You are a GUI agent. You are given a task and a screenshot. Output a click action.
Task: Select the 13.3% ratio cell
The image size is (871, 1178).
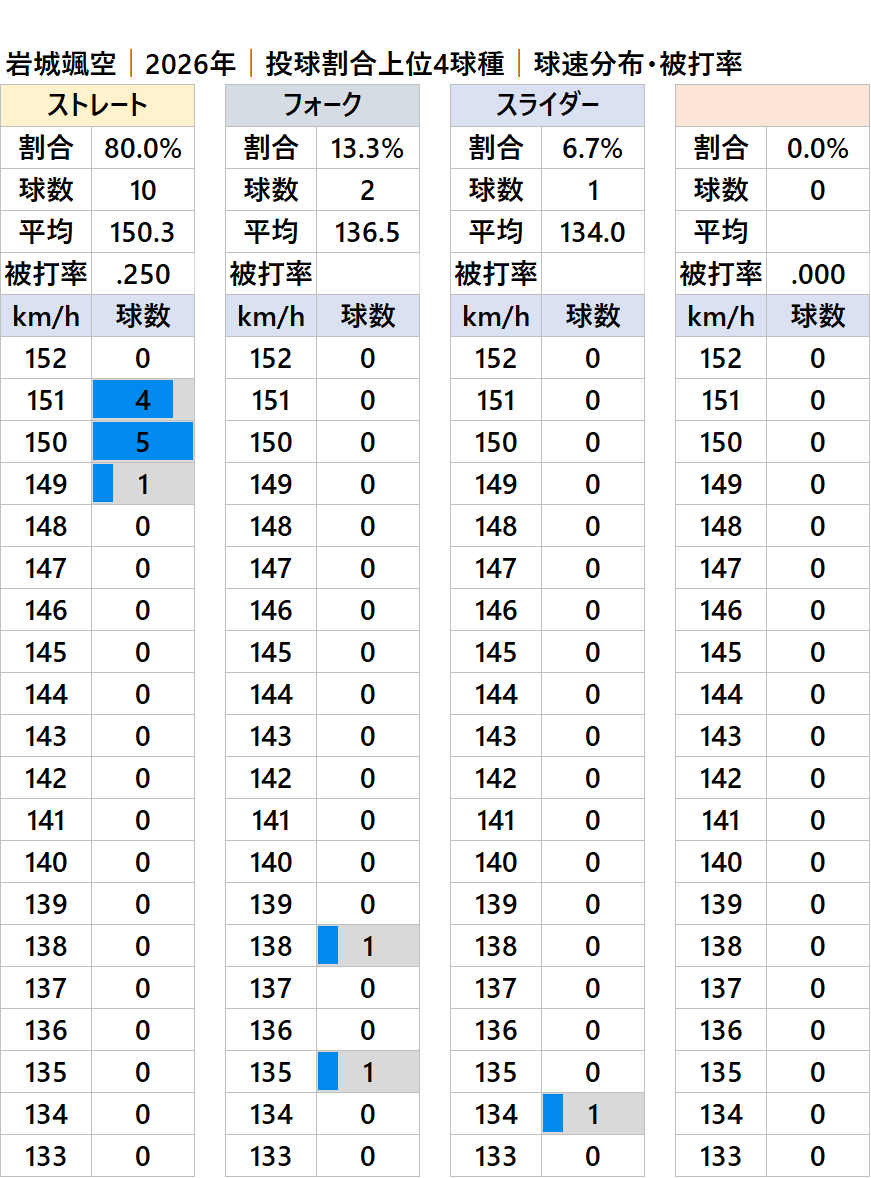click(368, 149)
